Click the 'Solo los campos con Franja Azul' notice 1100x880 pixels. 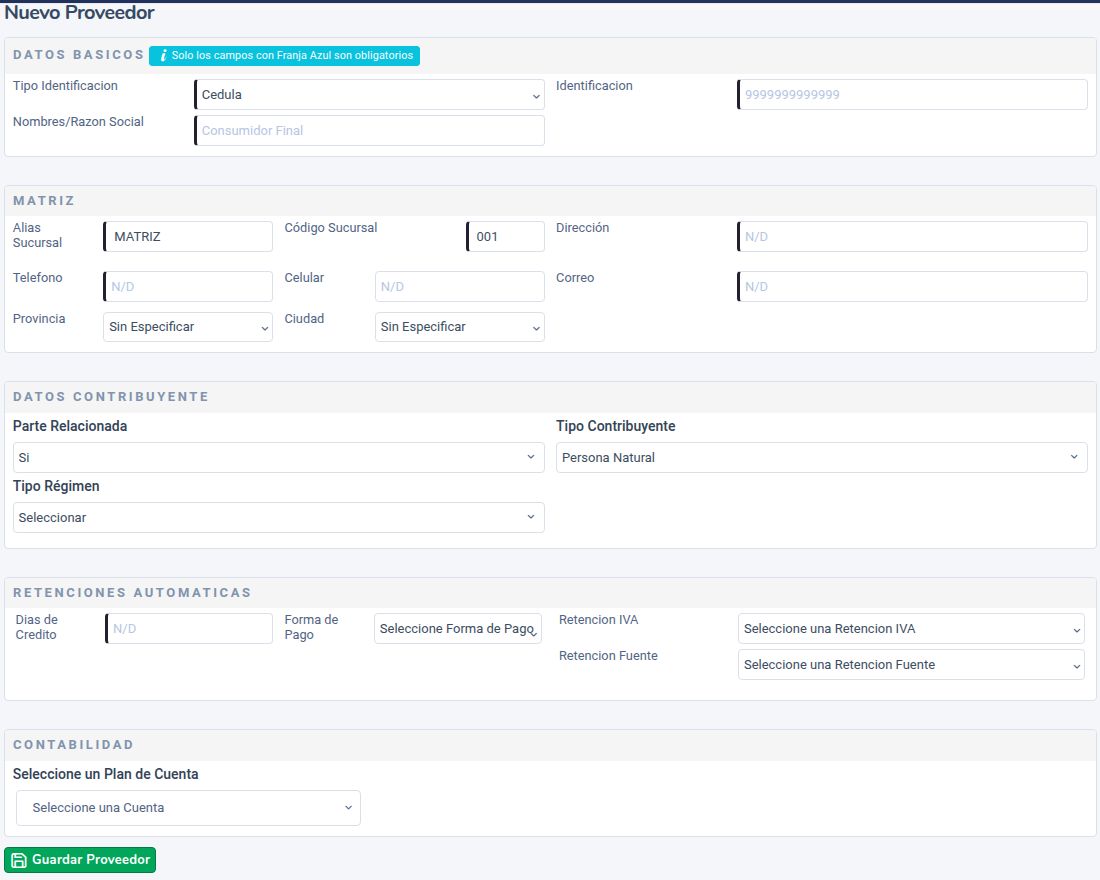[x=284, y=55]
